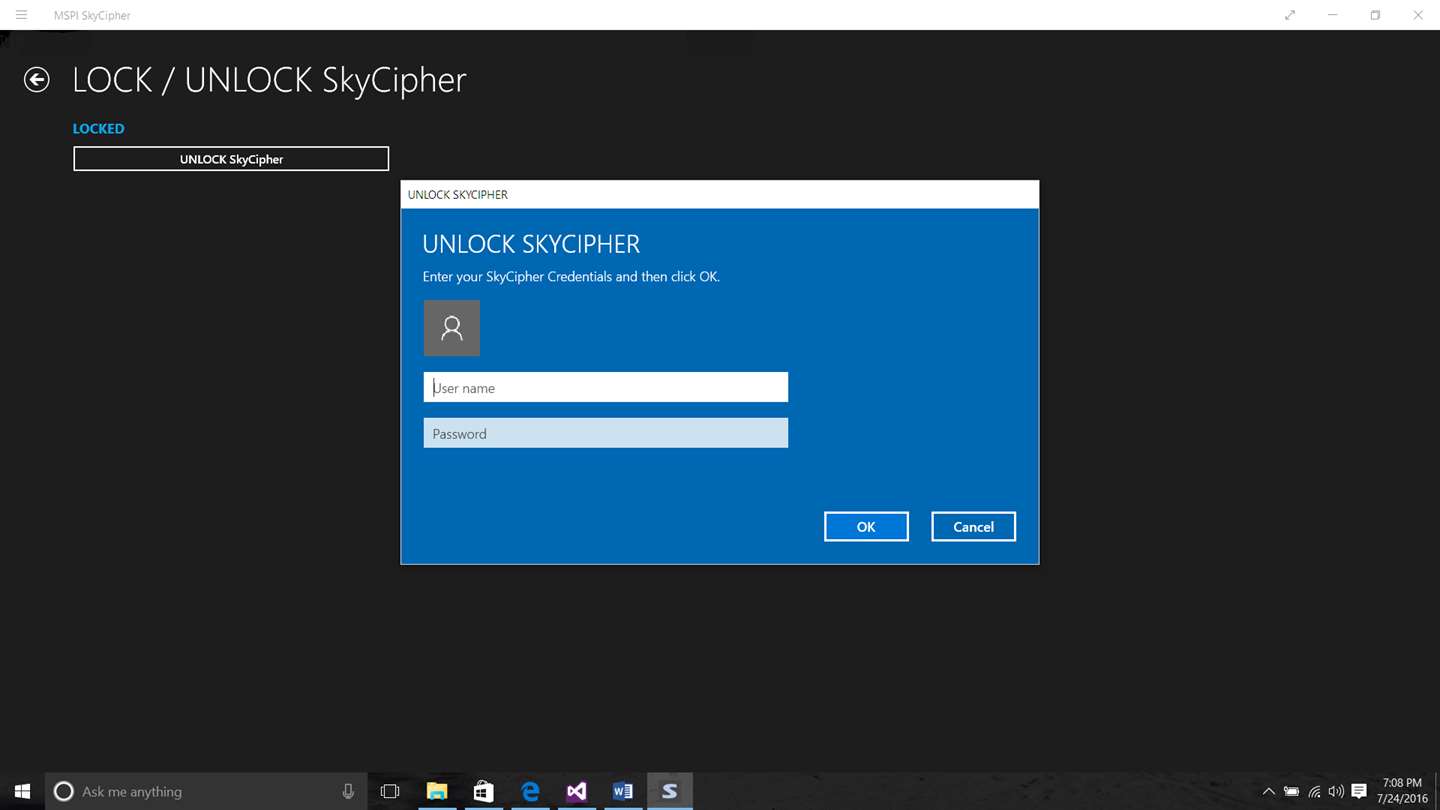This screenshot has width=1440, height=810.
Task: Minimize the MSPI SkyCipher window
Action: (1333, 15)
